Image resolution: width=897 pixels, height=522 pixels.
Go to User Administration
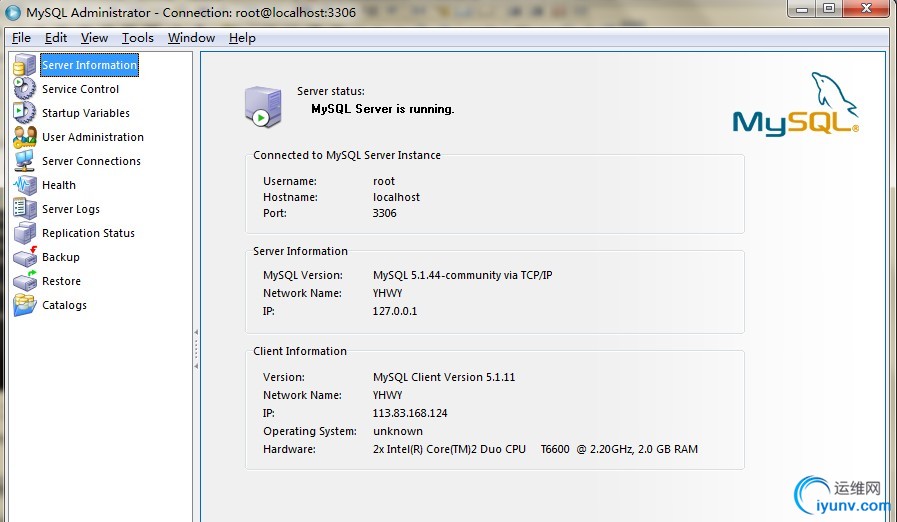click(x=93, y=137)
